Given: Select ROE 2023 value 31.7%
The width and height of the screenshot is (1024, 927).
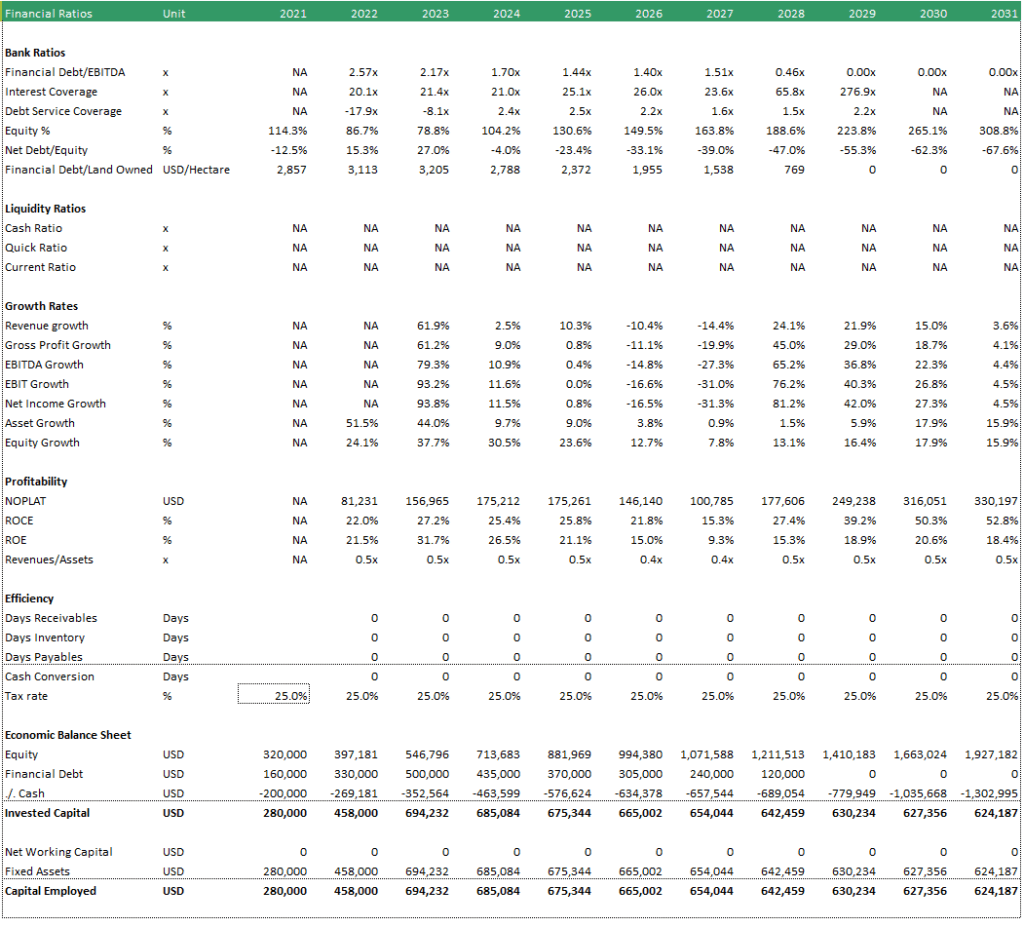Looking at the screenshot, I should [x=433, y=541].
